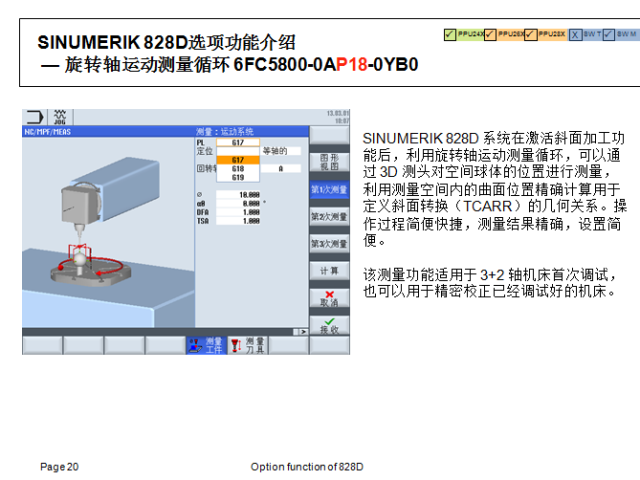Choose G19 from the dropdown list
The height and width of the screenshot is (480, 640).
coord(238,177)
